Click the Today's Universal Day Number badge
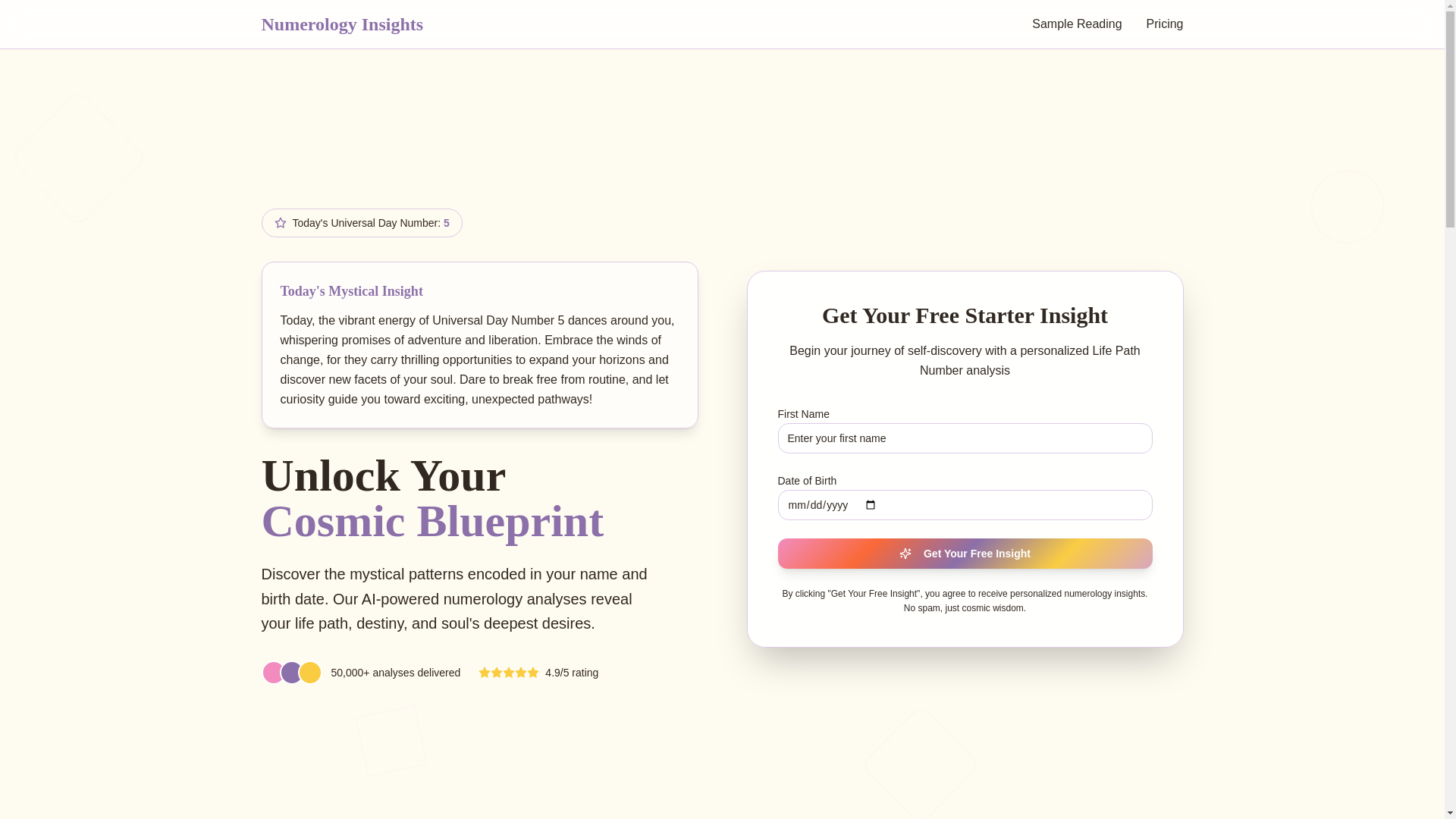1456x819 pixels. [x=362, y=223]
